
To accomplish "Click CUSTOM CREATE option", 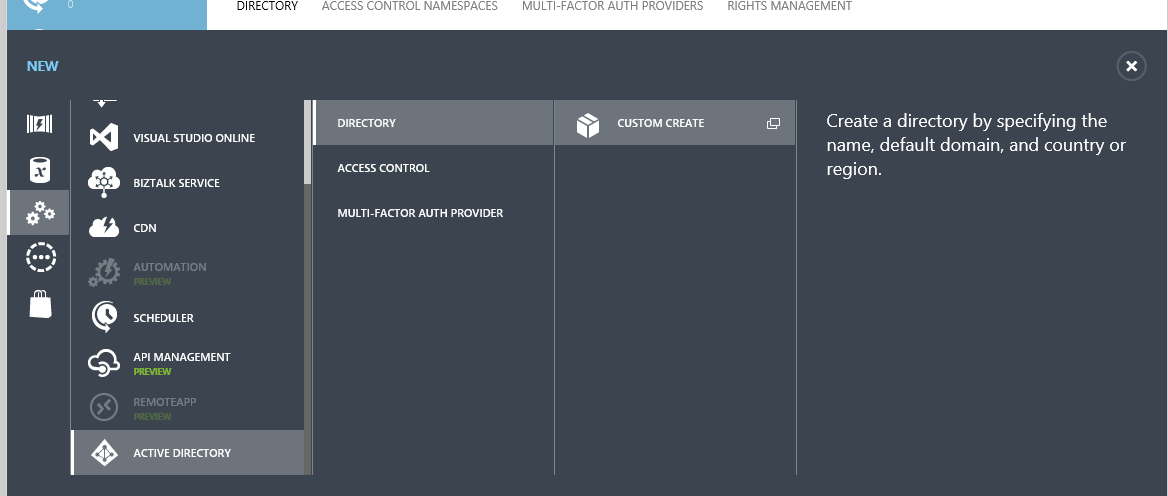I will [675, 123].
